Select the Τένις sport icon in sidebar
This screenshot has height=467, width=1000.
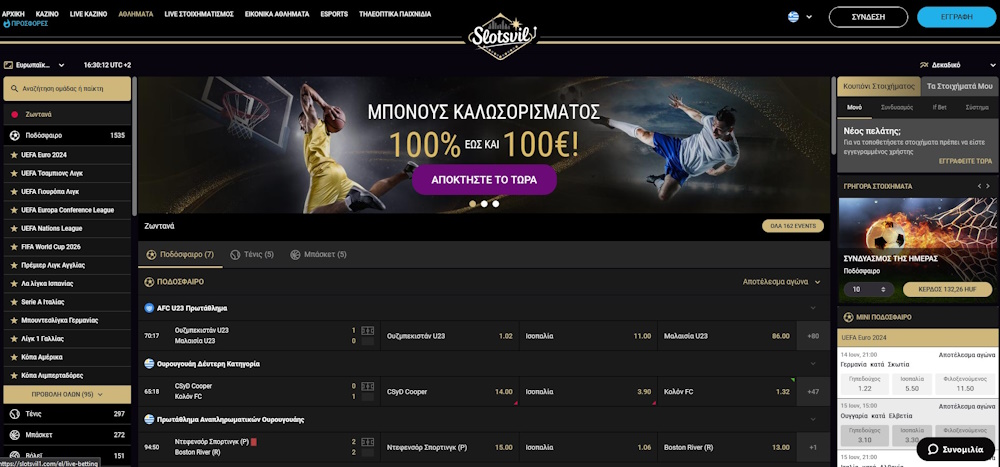click(x=15, y=414)
